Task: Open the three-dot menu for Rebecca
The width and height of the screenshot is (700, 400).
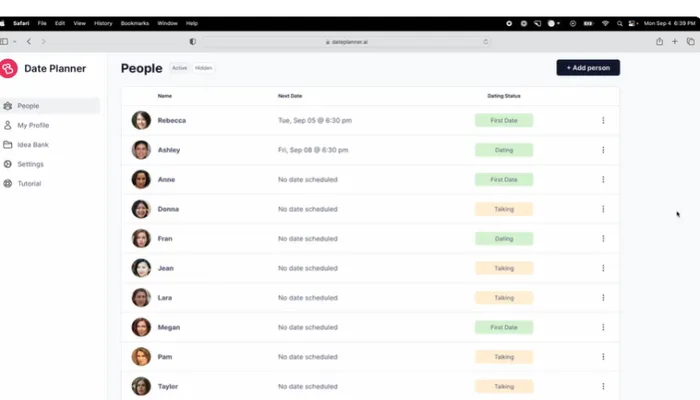Action: pyautogui.click(x=603, y=121)
